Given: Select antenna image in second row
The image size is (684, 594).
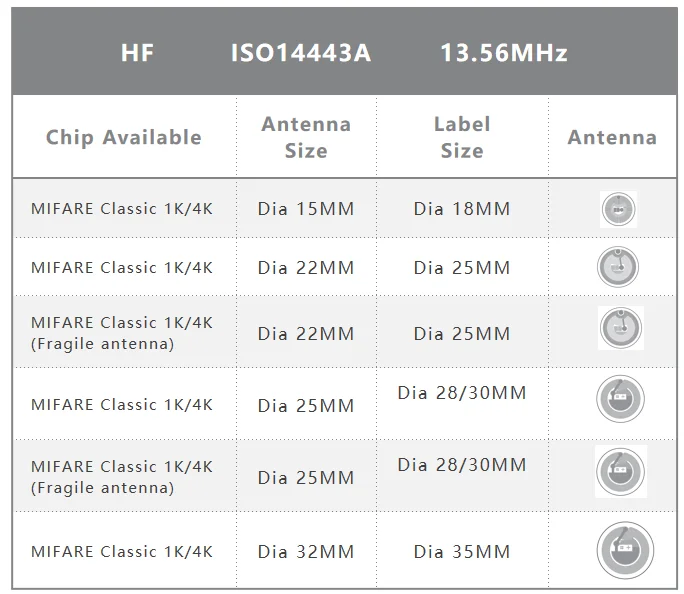Looking at the screenshot, I should point(618,267).
